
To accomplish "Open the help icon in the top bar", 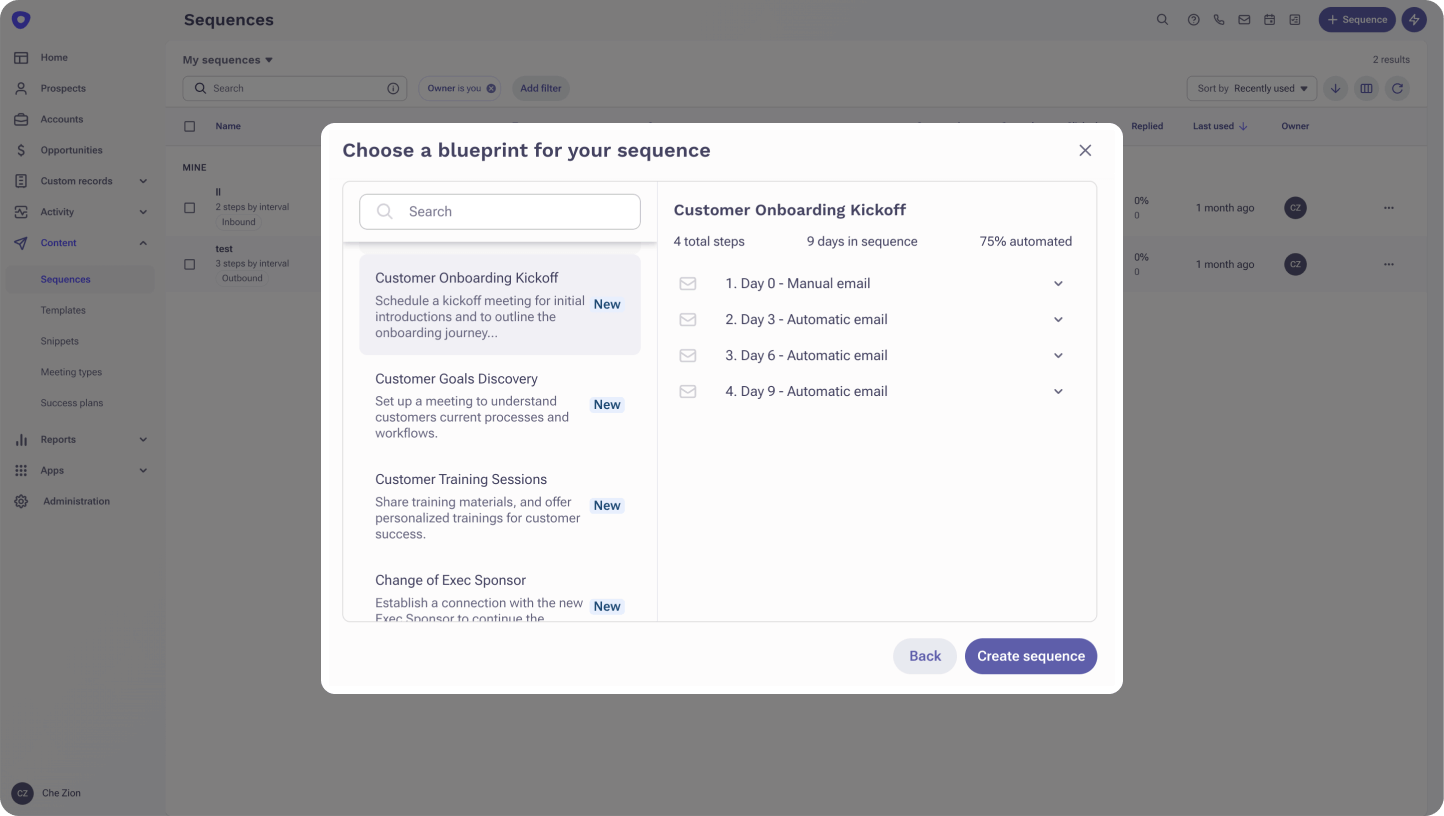I will (1193, 19).
